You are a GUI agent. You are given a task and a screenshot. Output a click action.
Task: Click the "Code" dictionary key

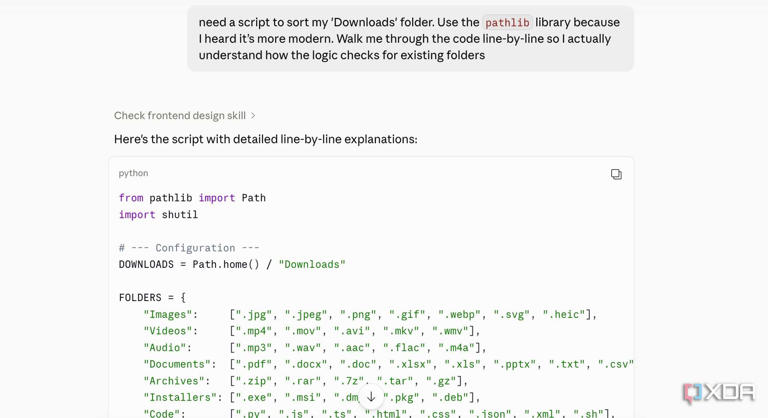(x=161, y=413)
